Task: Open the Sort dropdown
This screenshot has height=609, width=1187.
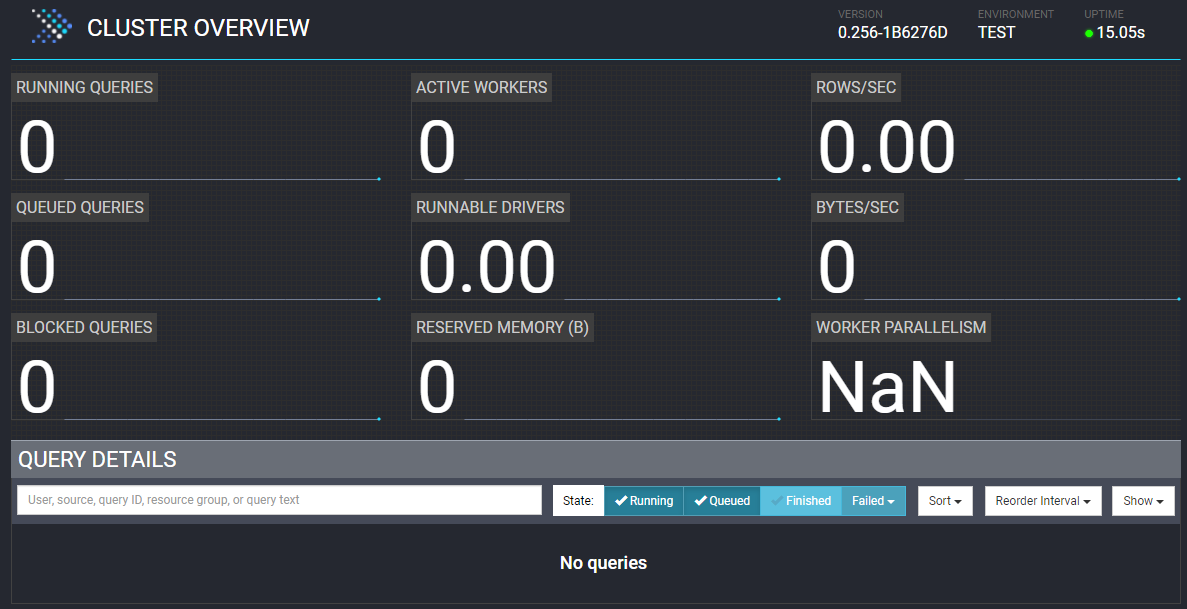Action: pos(945,501)
